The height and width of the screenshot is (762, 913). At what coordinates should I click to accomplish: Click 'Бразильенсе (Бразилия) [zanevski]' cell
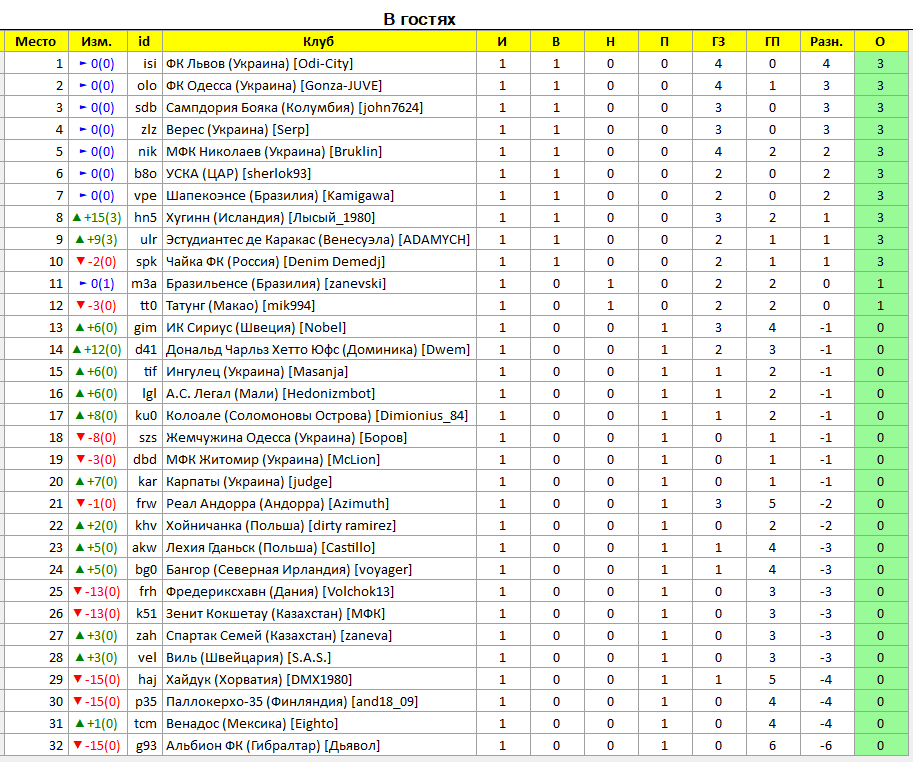[x=319, y=283]
